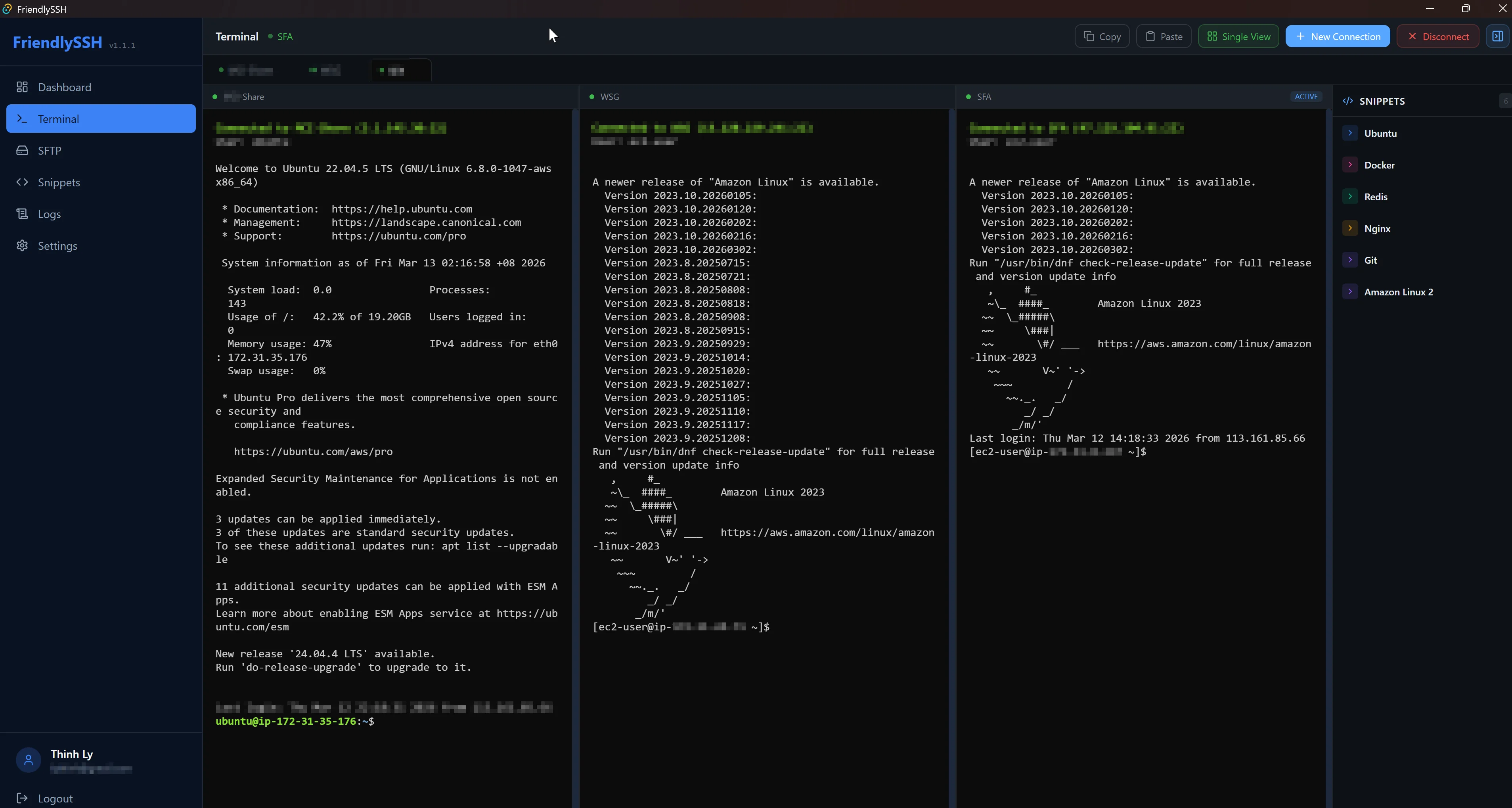Click the ec2-user prompt in the SFA pane
The image size is (1512, 808).
1058,452
